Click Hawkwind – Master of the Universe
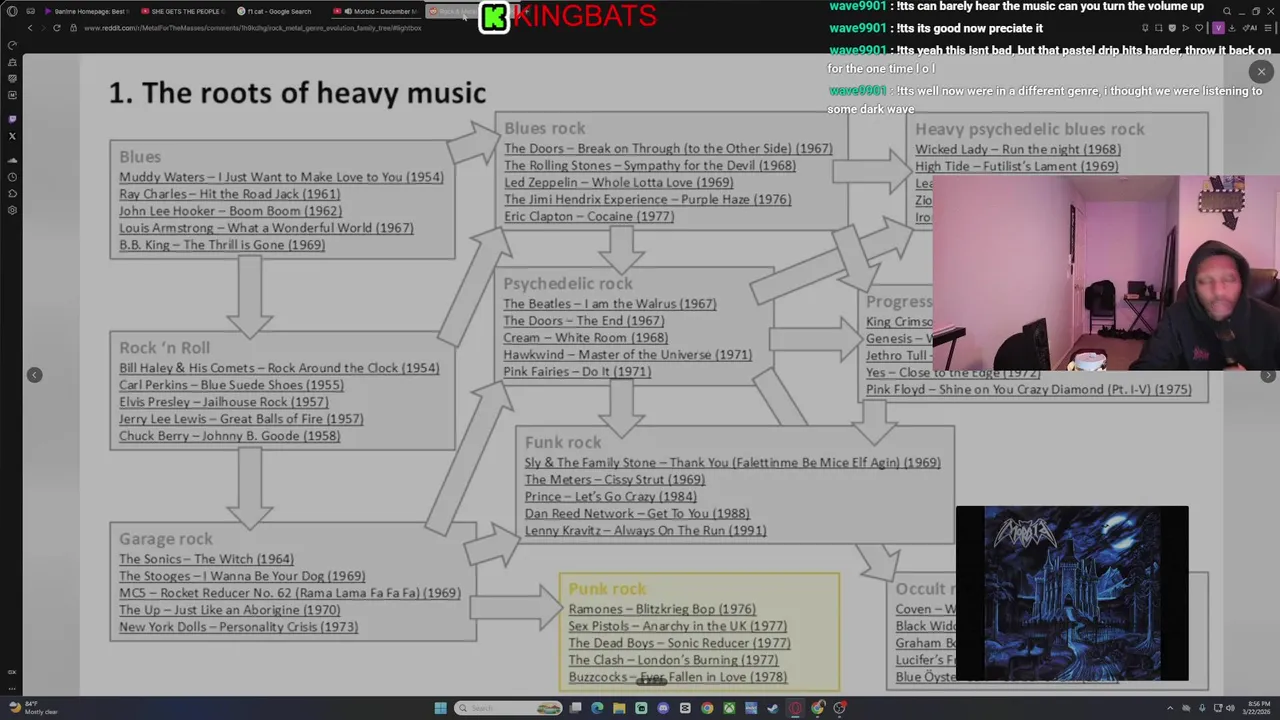 (x=627, y=354)
